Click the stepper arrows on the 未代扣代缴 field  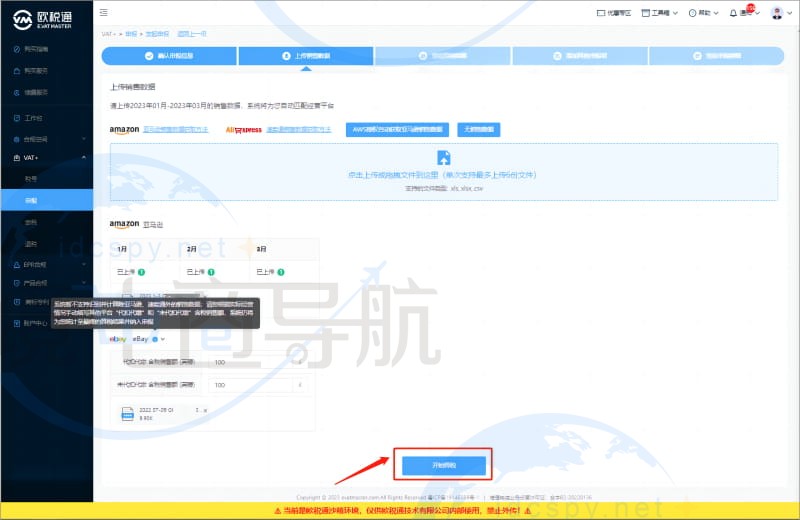300,385
